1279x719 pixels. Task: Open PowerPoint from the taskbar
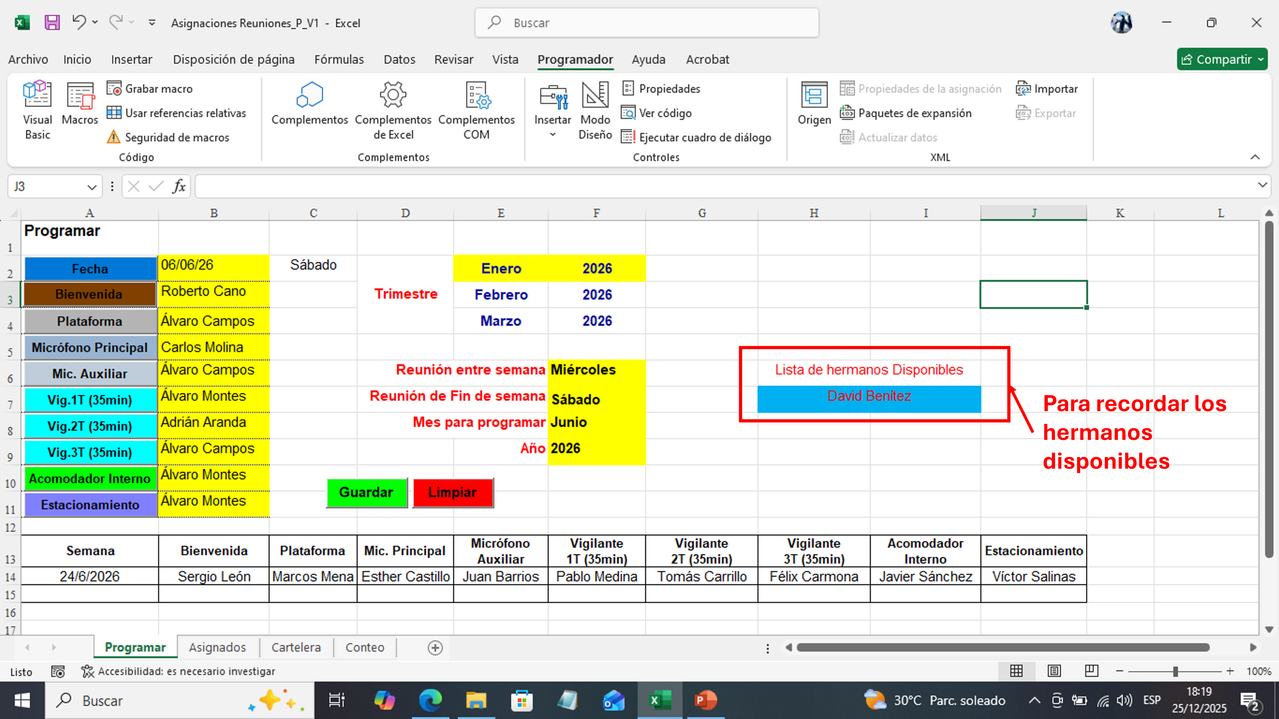click(706, 700)
